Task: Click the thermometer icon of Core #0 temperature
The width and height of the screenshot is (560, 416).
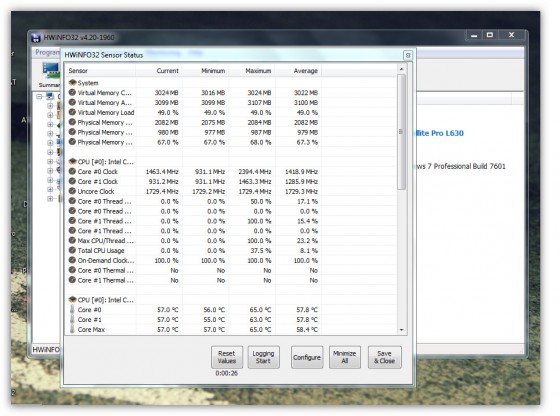Action: [x=72, y=310]
